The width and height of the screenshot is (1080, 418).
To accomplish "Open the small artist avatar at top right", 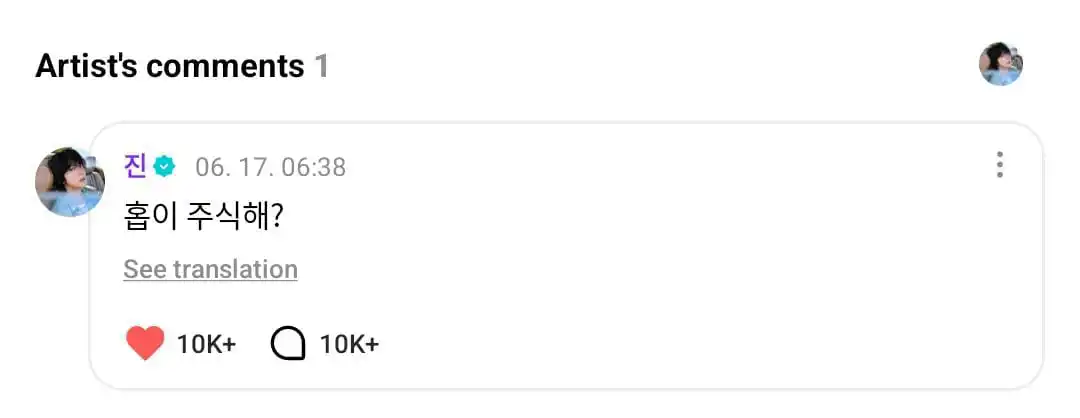I will pos(1001,64).
